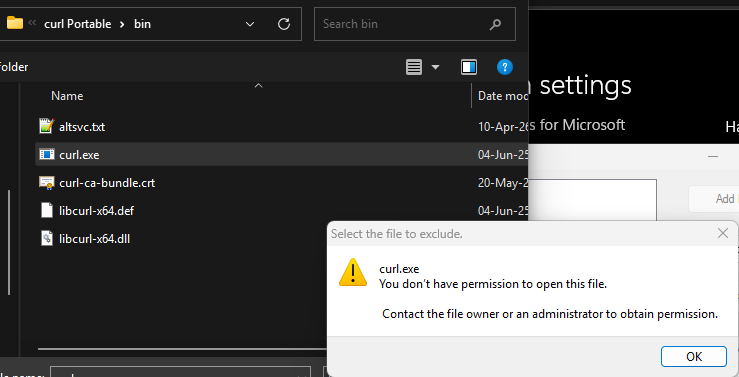Click the file name dropdown field
739x377 pixels.
[180, 372]
